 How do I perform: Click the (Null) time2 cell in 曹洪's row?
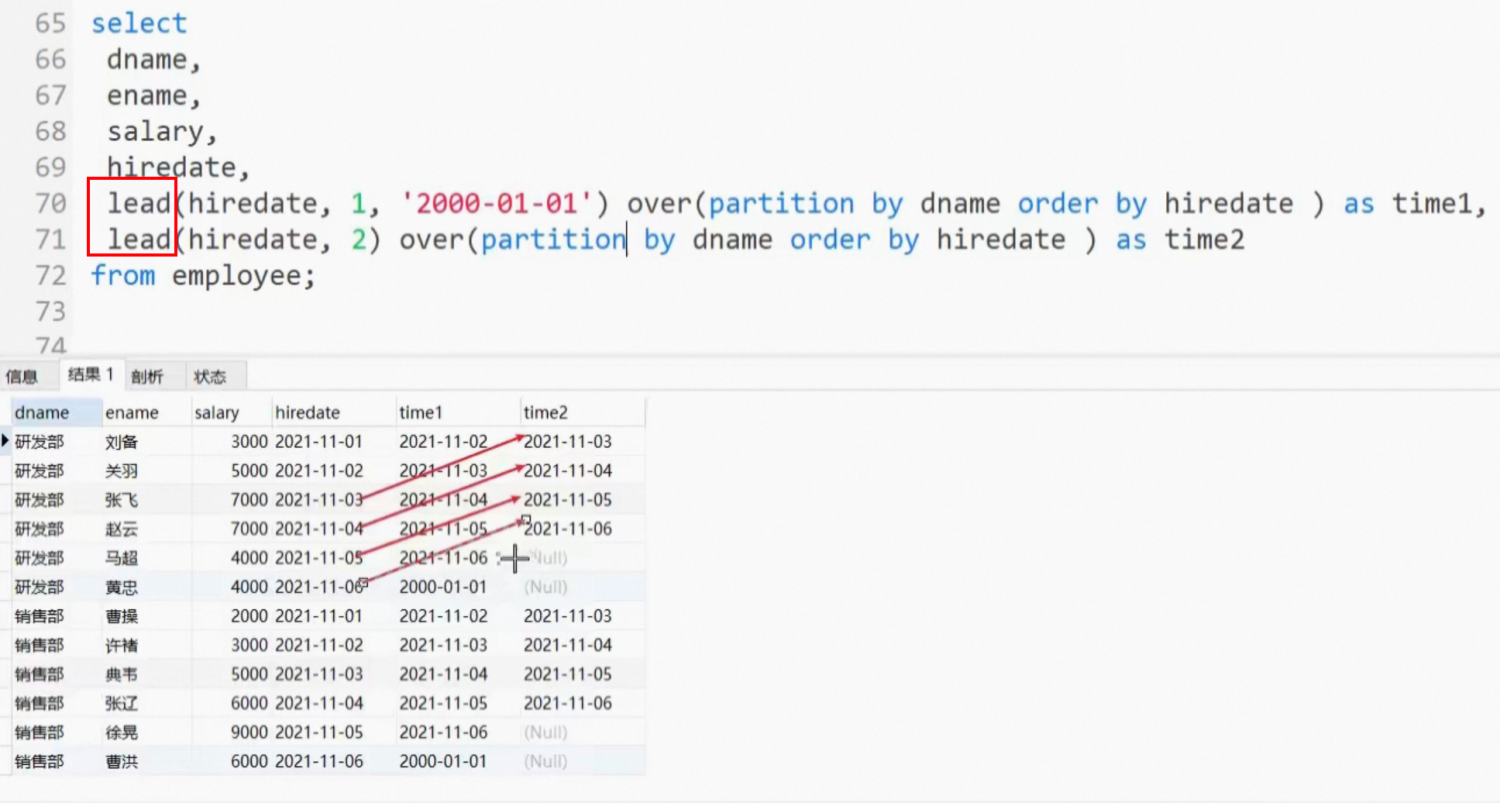click(546, 761)
